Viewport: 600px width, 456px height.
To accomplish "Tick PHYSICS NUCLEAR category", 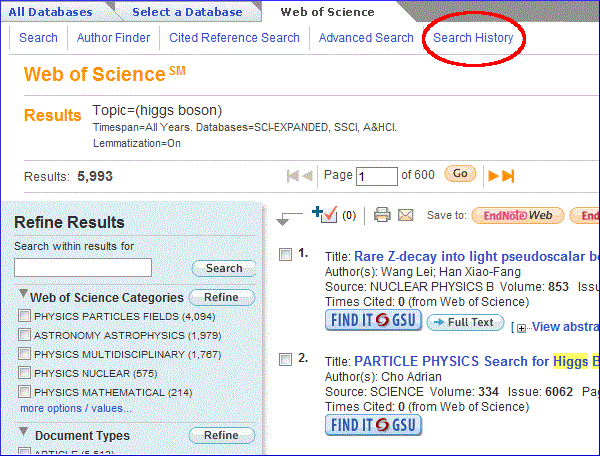I will coord(24,372).
